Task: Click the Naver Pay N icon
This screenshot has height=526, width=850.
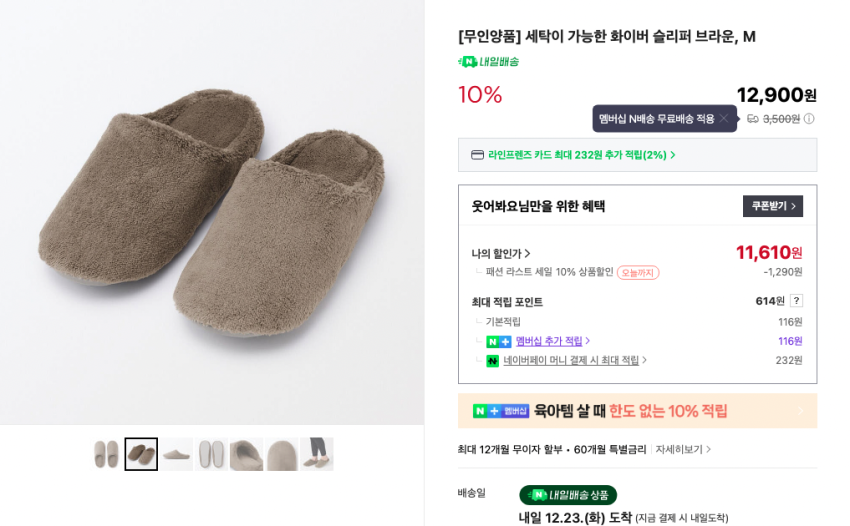Action: pyautogui.click(x=492, y=361)
